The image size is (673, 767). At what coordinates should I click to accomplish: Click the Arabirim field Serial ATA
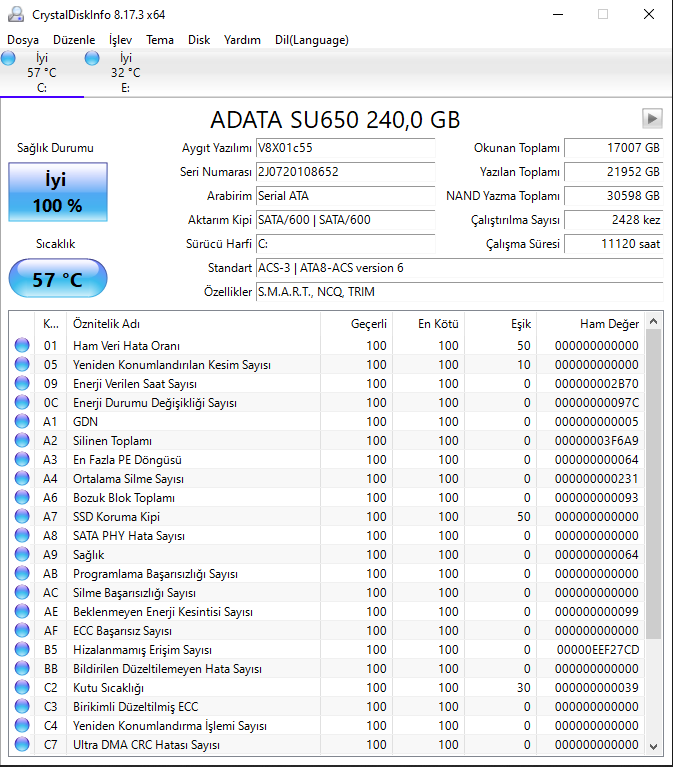[x=345, y=196]
